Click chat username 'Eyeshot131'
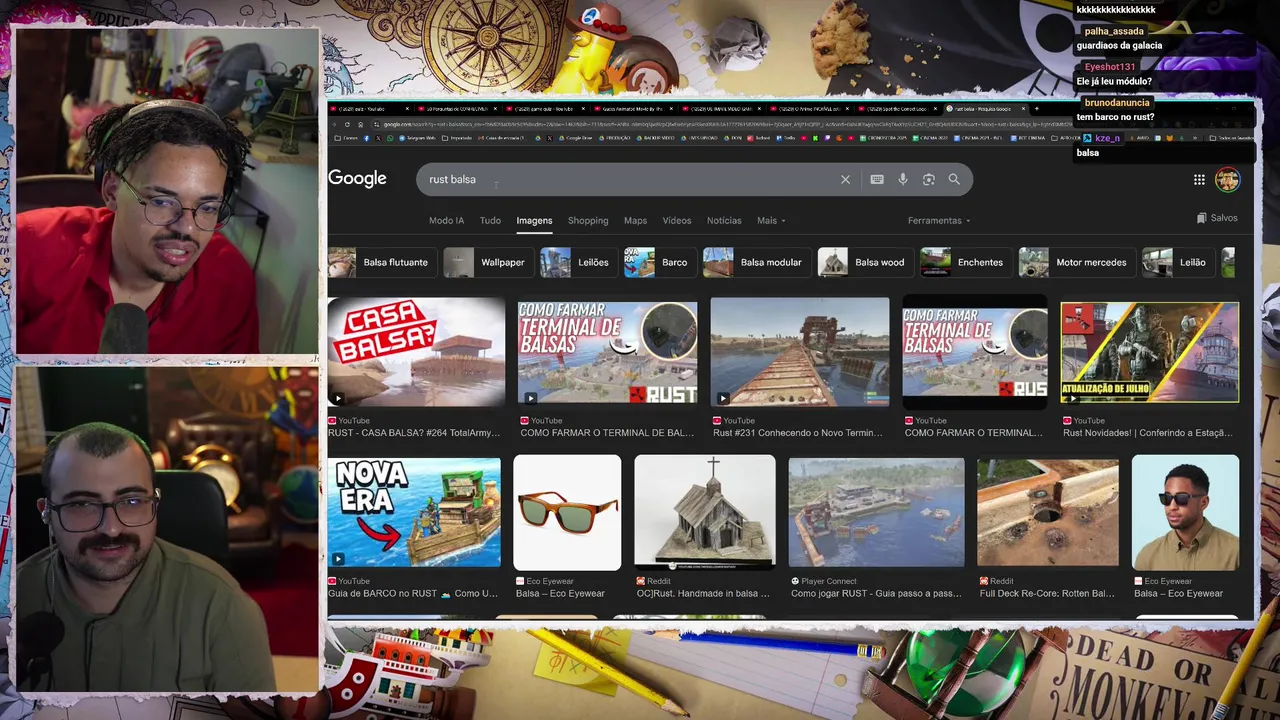1280x720 pixels. point(1110,67)
